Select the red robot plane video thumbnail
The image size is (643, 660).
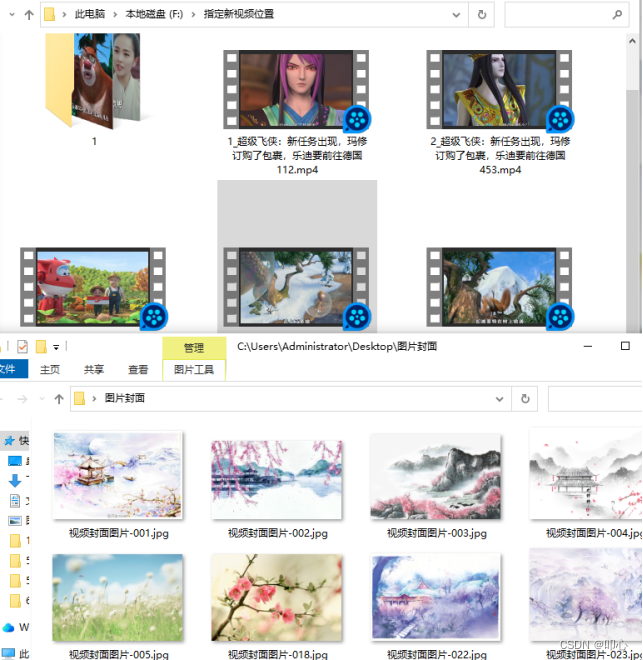click(93, 287)
